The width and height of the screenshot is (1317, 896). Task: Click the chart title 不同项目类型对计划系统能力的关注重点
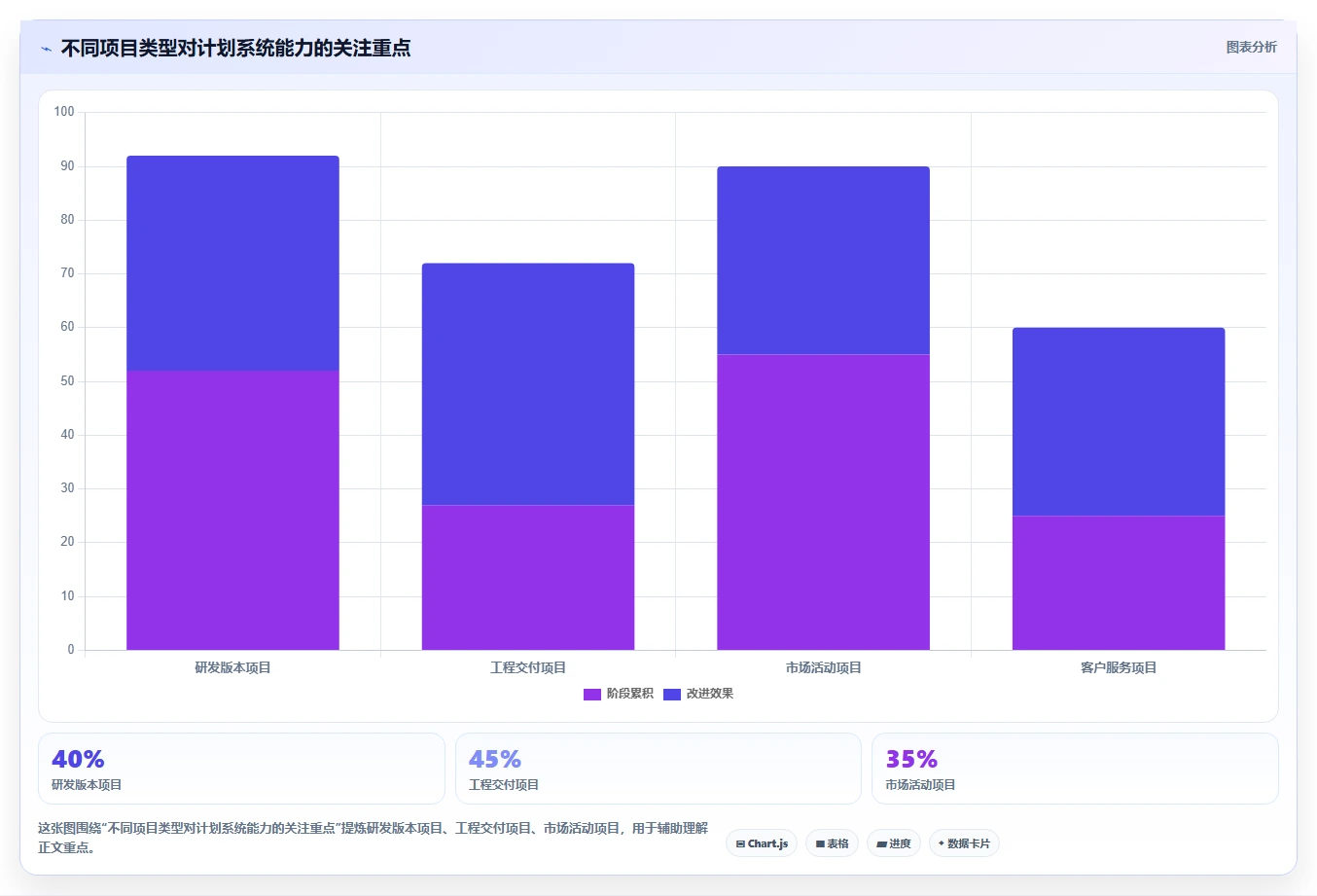pos(235,48)
